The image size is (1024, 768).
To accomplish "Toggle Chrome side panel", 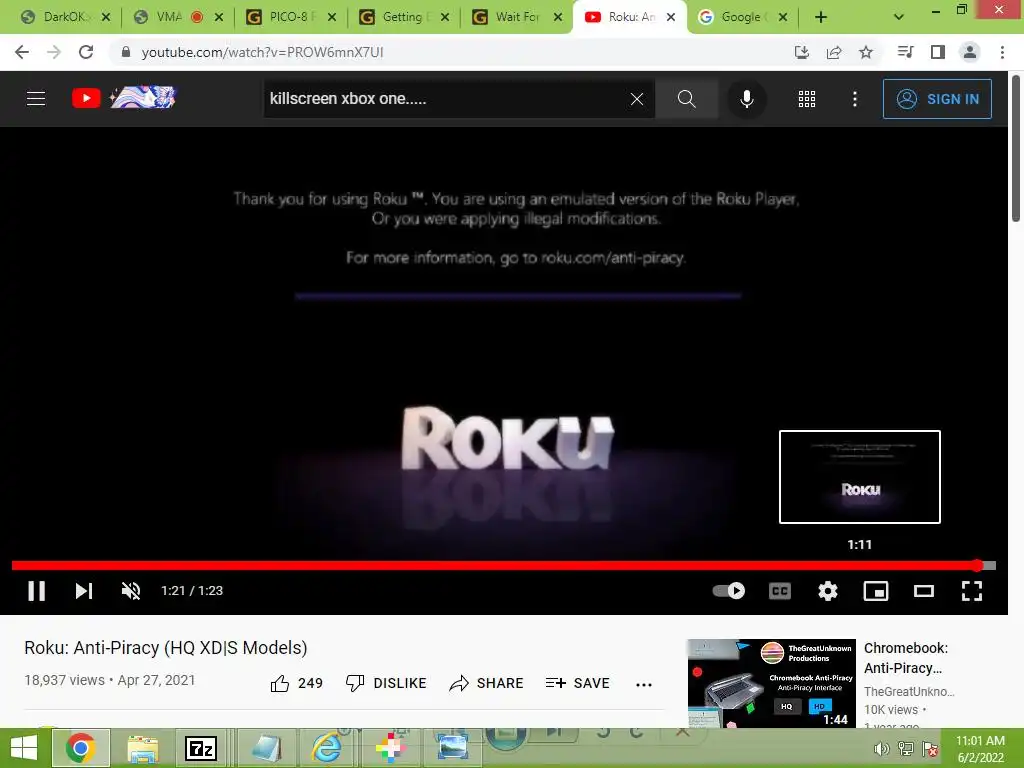I will pyautogui.click(x=938, y=52).
